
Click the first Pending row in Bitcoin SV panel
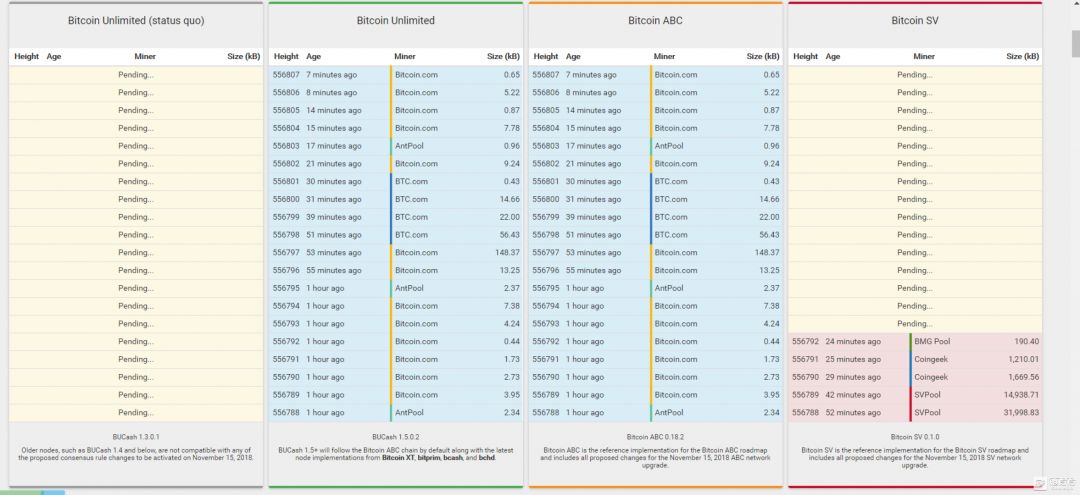click(914, 75)
